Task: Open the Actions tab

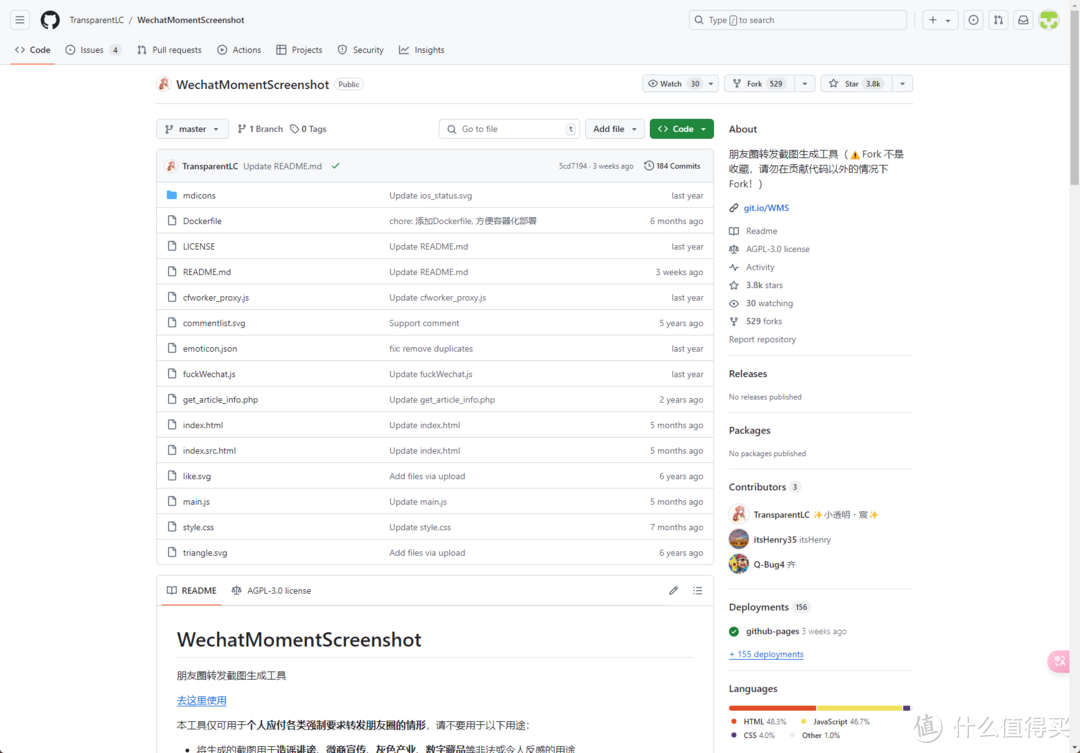Action: tap(239, 50)
